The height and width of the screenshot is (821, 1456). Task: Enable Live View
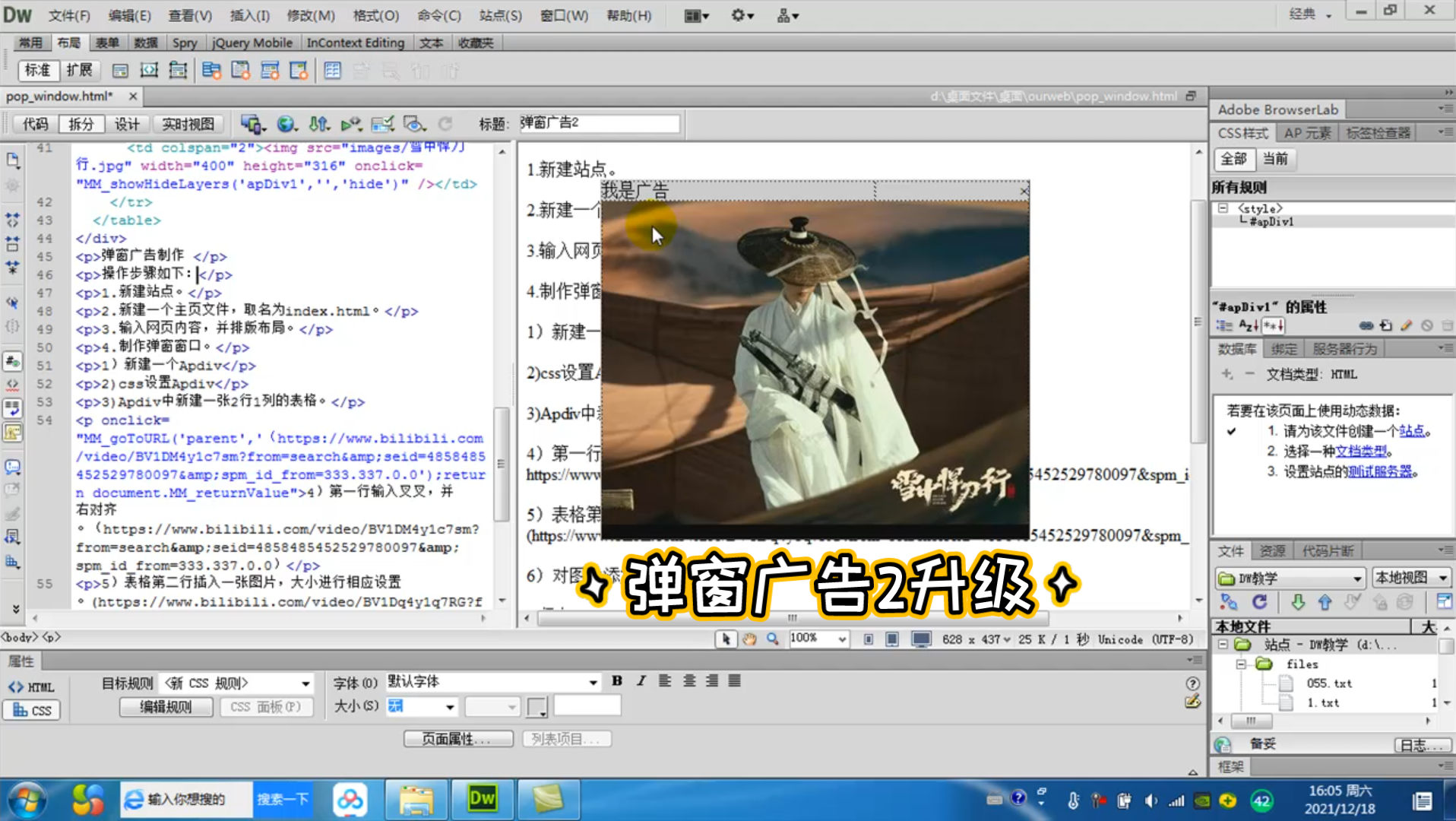coord(188,124)
